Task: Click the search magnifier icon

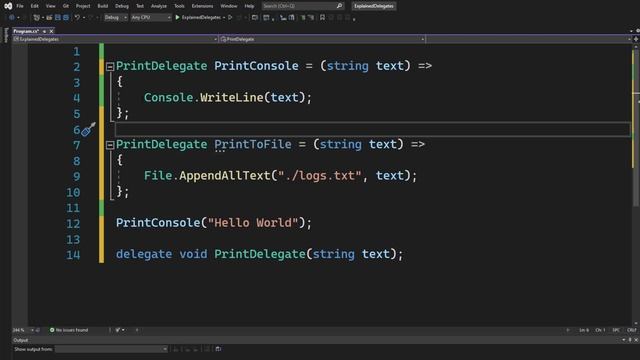Action: pyautogui.click(x=339, y=6)
